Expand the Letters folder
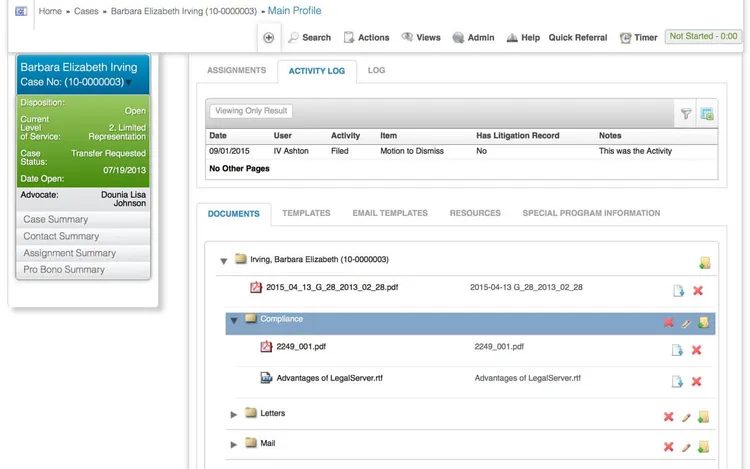 pos(234,414)
